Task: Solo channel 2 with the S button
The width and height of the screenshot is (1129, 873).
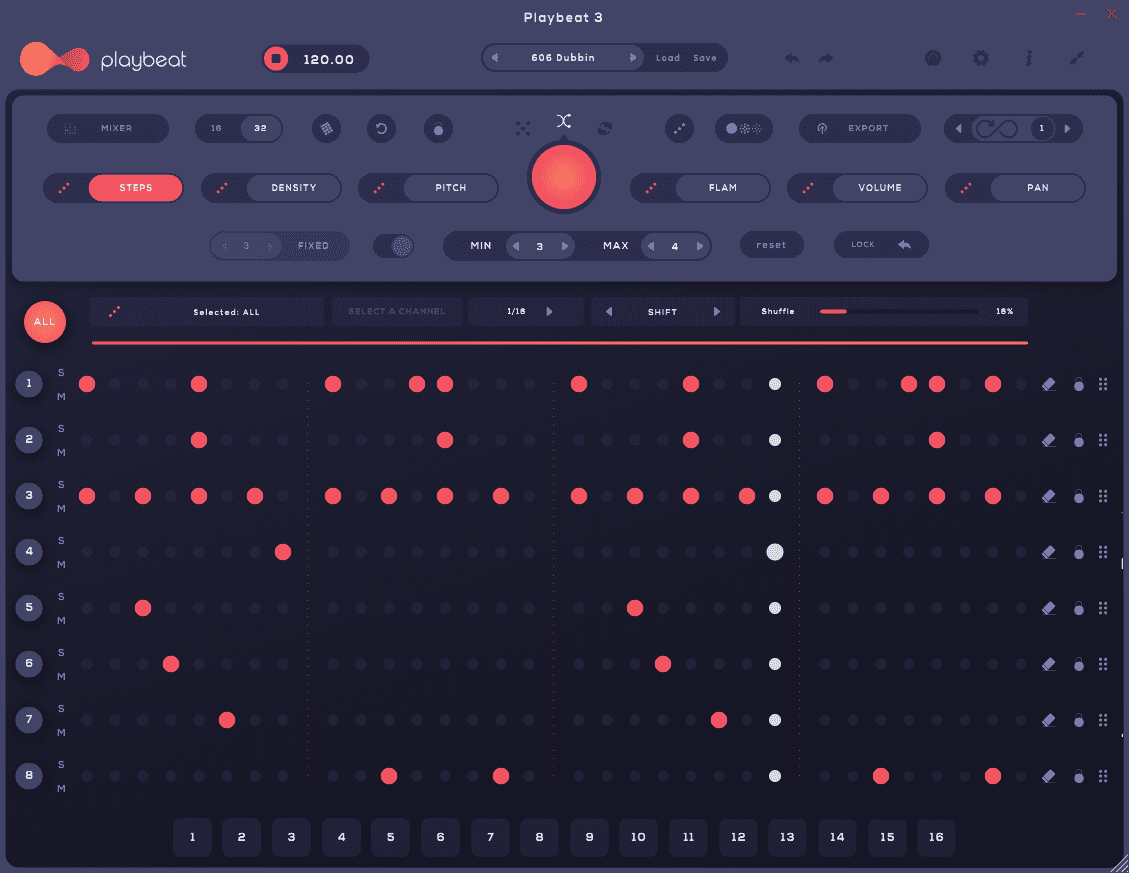Action: tap(61, 429)
